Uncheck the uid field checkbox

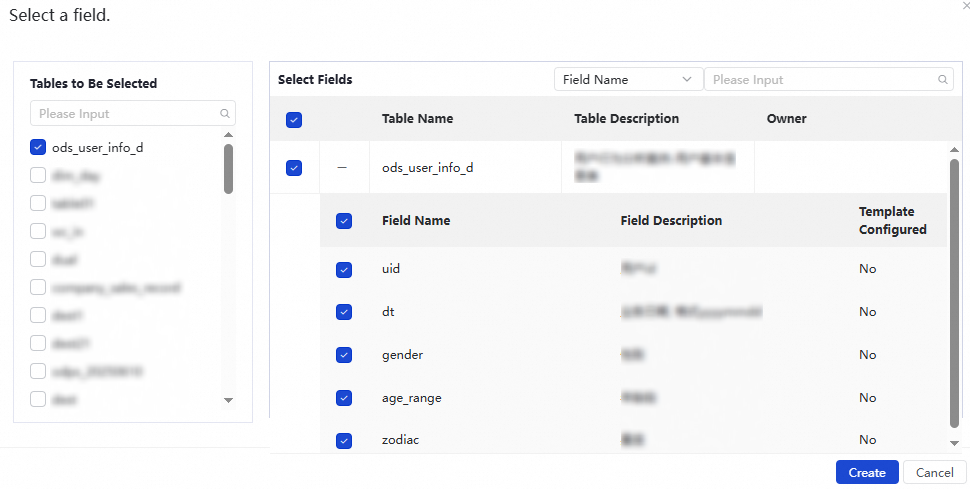344,270
